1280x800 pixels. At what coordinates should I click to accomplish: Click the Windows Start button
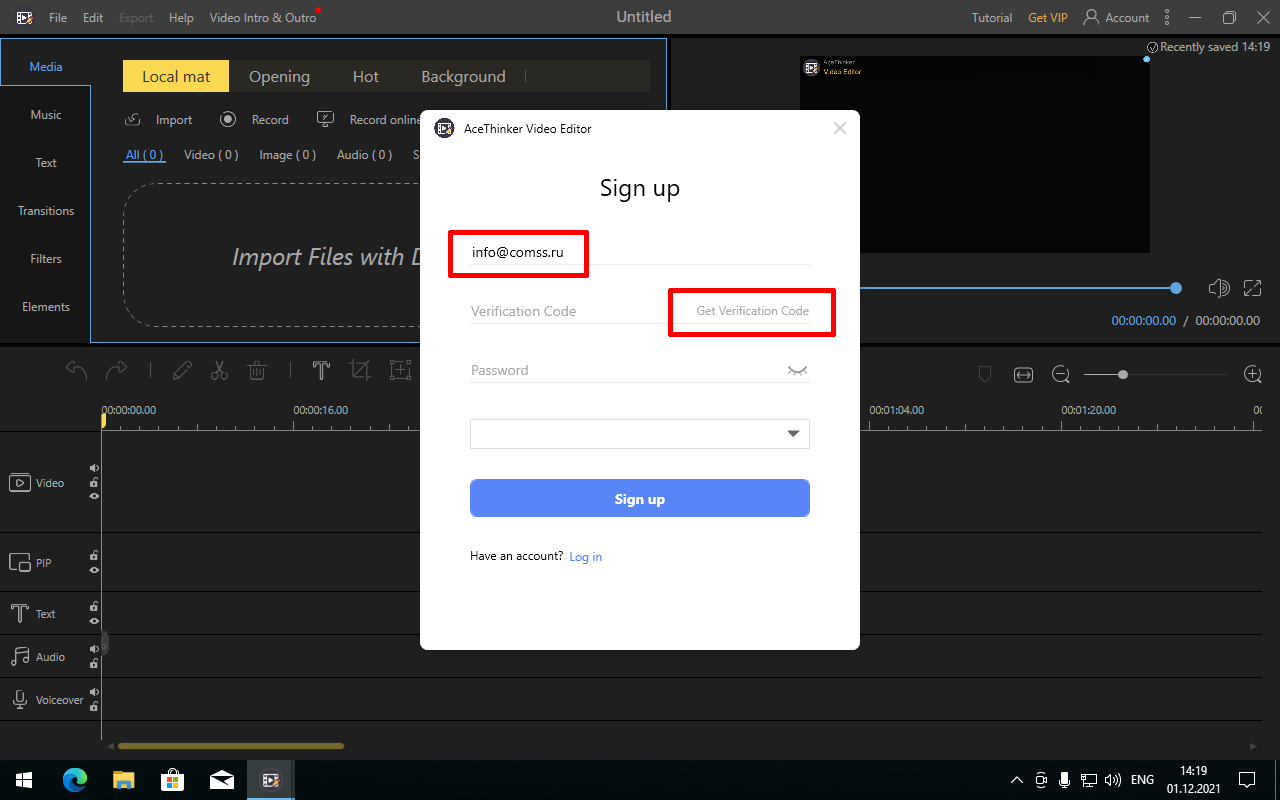24,779
